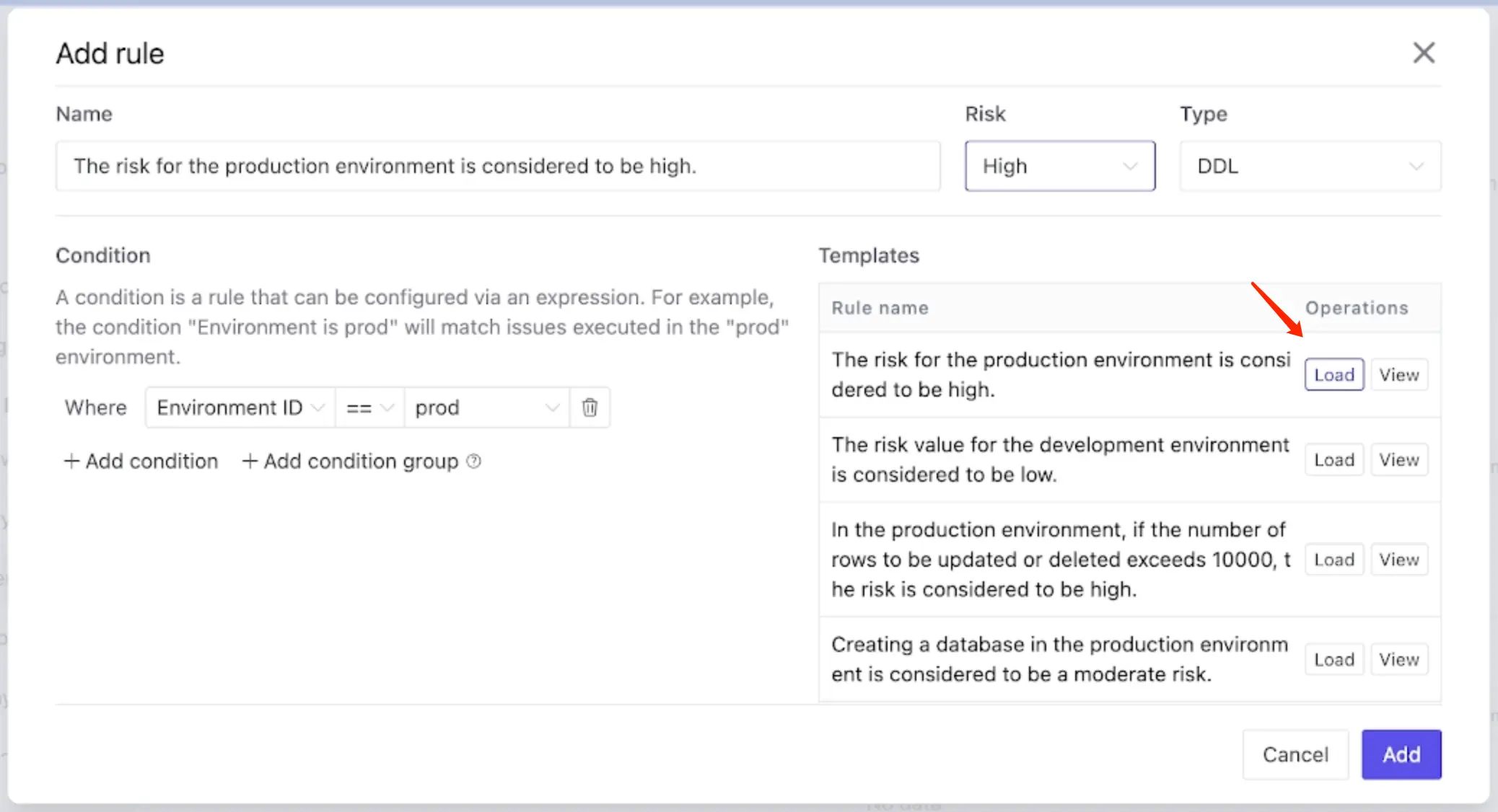Close the Add rule dialog with X

point(1423,53)
